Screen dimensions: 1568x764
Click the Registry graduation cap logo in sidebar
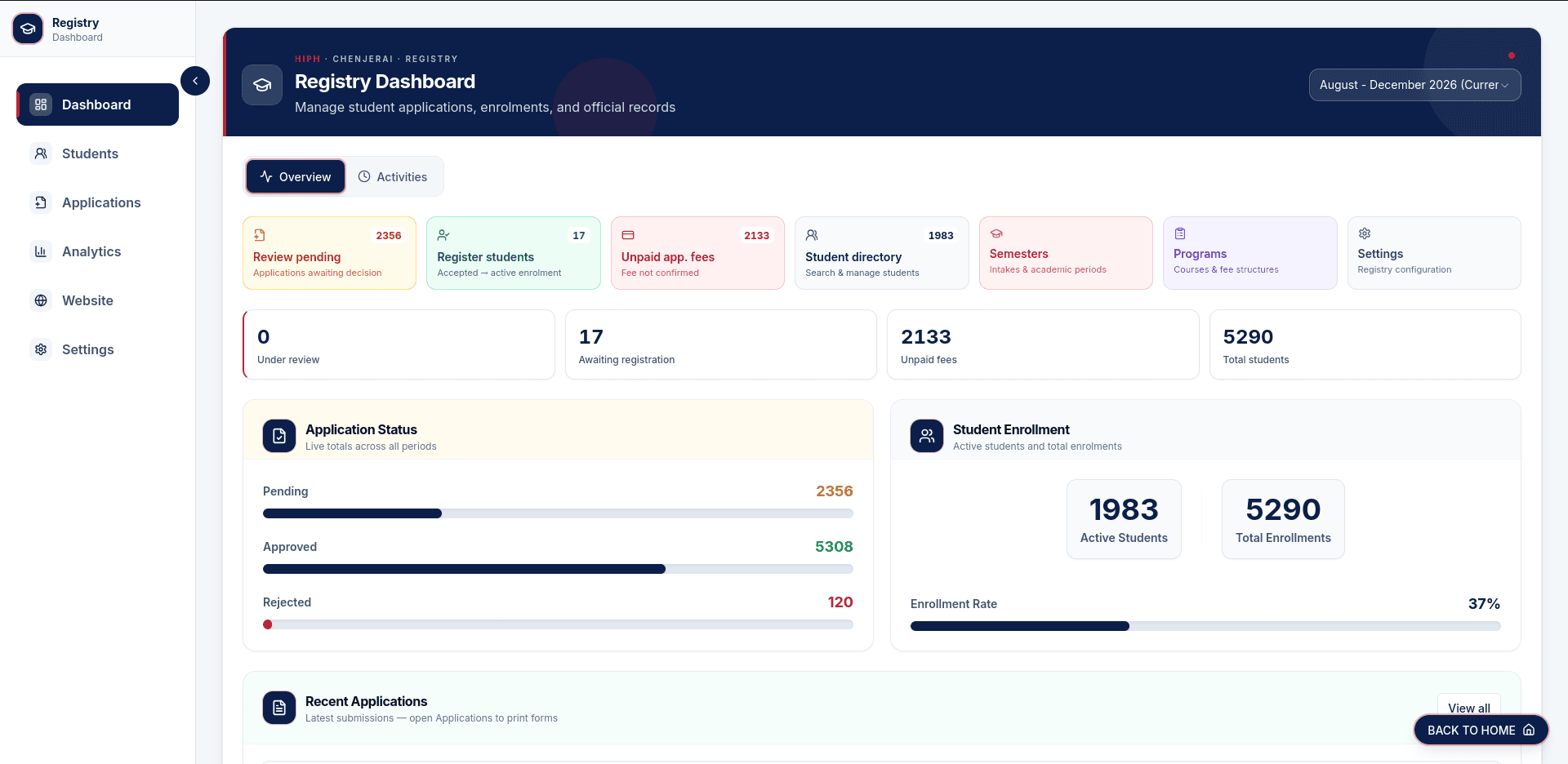click(28, 29)
